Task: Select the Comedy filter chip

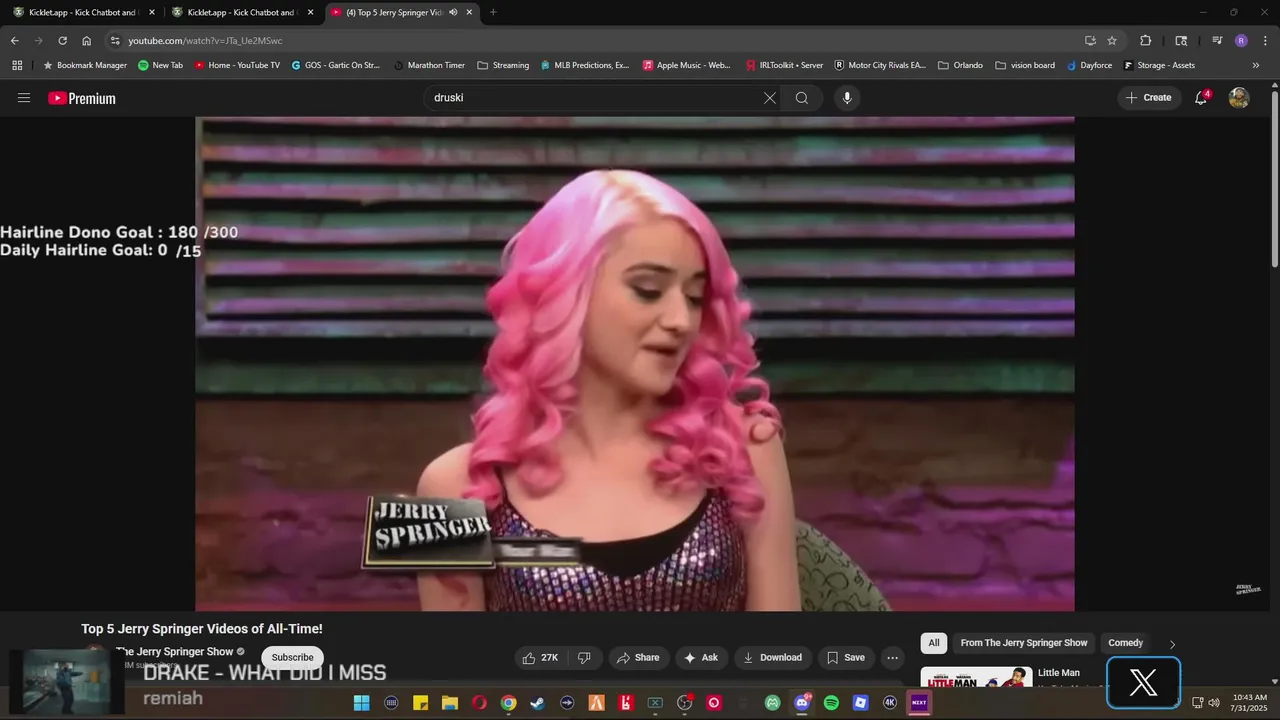Action: tap(1125, 643)
